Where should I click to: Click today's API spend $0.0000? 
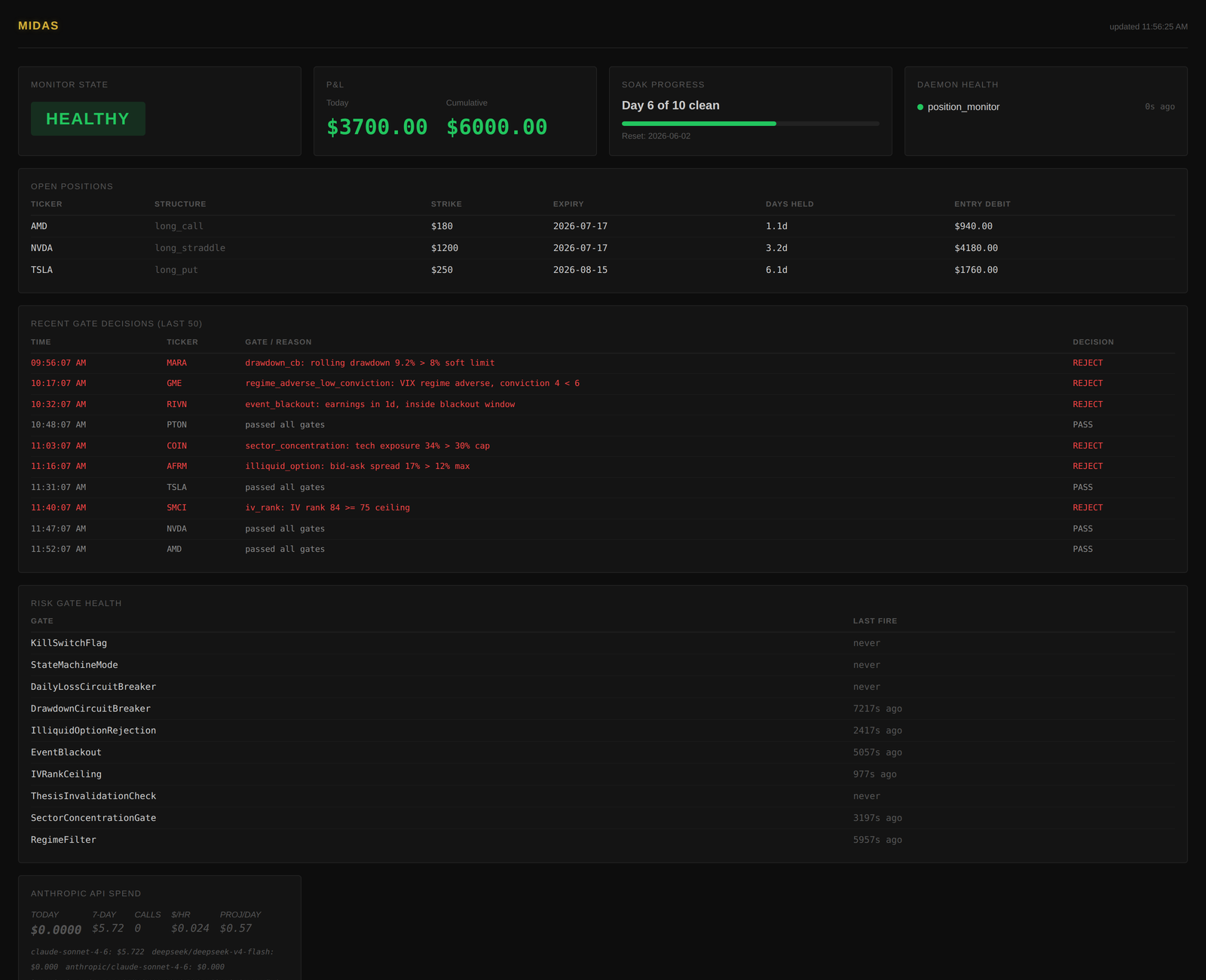coord(56,930)
